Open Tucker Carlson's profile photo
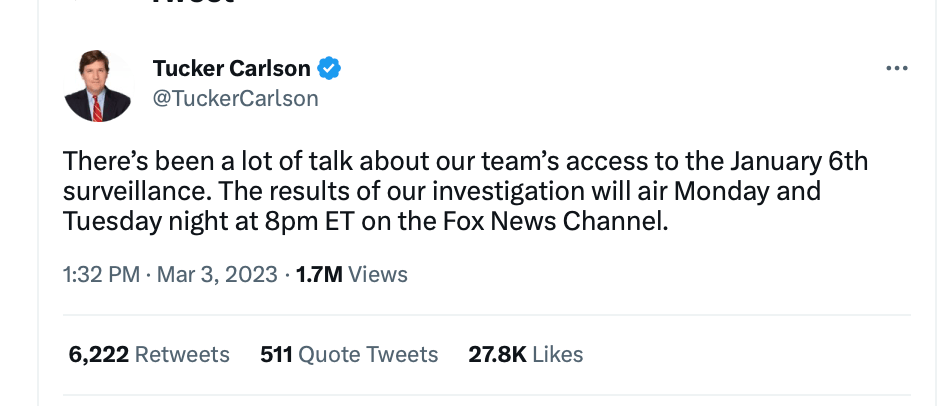This screenshot has width=942, height=406. click(x=98, y=86)
